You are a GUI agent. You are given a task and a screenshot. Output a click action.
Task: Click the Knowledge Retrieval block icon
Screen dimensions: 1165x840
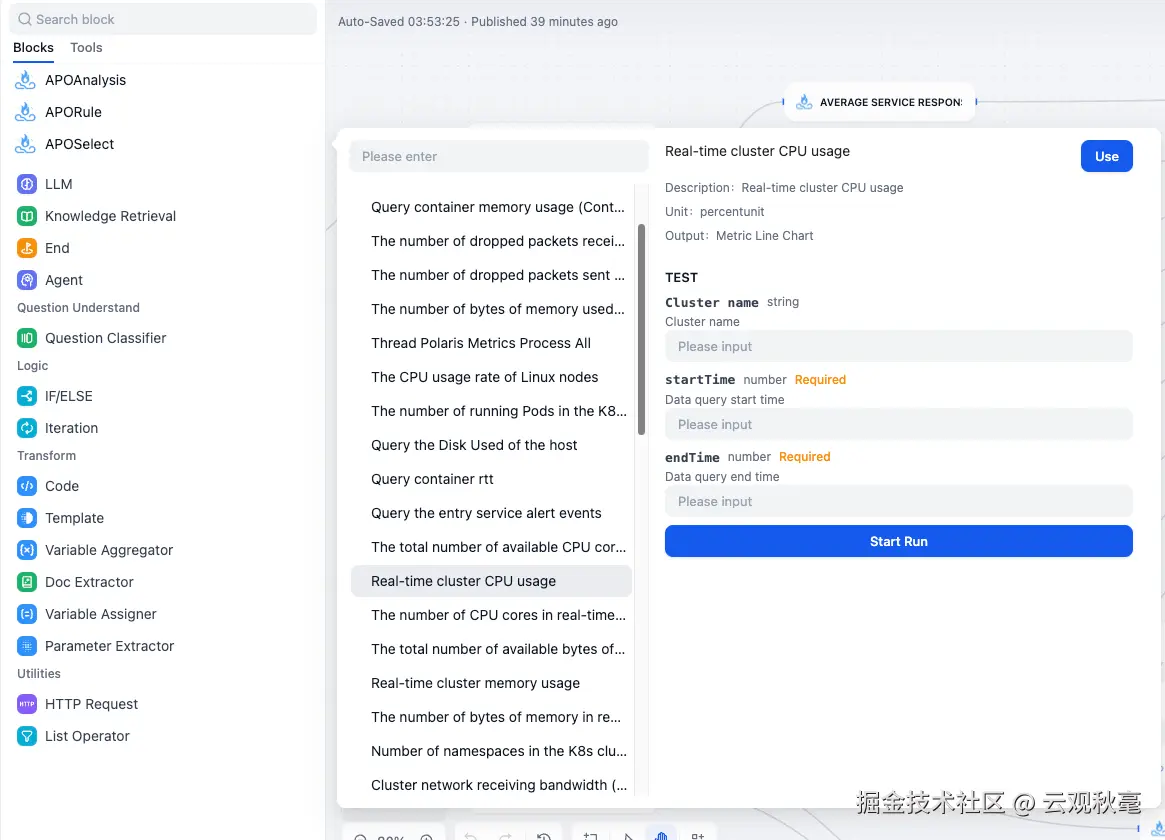click(27, 216)
